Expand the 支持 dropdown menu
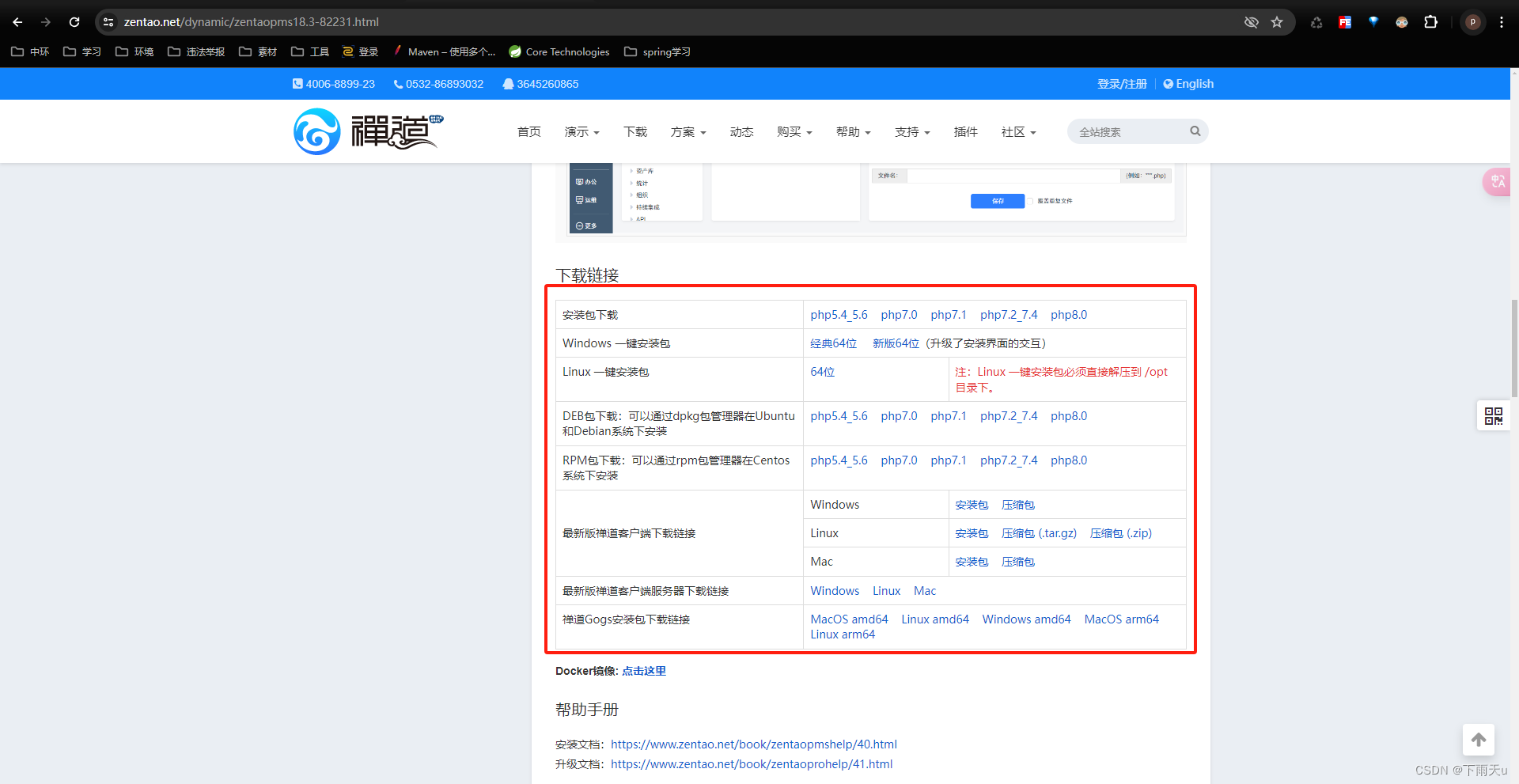 coord(912,132)
